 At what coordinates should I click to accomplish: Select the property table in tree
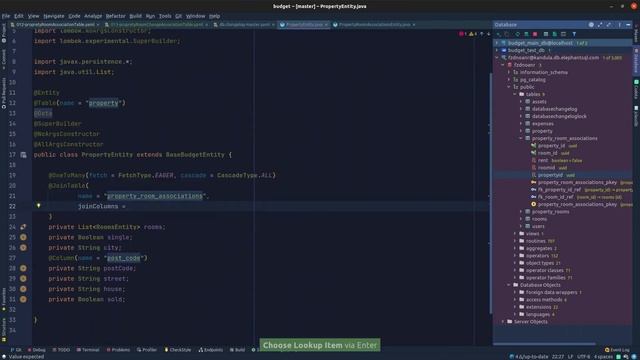click(542, 131)
